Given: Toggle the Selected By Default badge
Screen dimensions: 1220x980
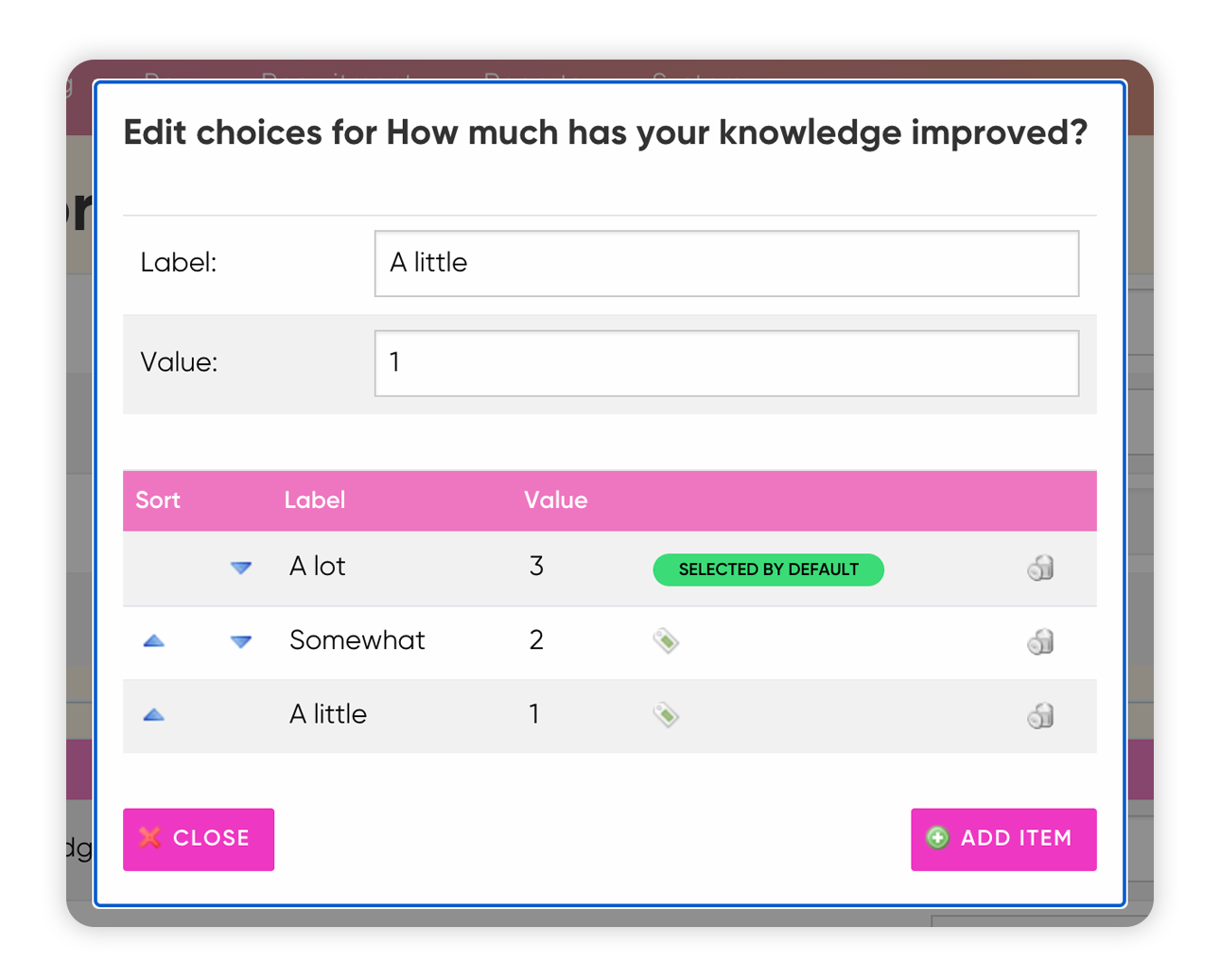Looking at the screenshot, I should pyautogui.click(x=768, y=569).
